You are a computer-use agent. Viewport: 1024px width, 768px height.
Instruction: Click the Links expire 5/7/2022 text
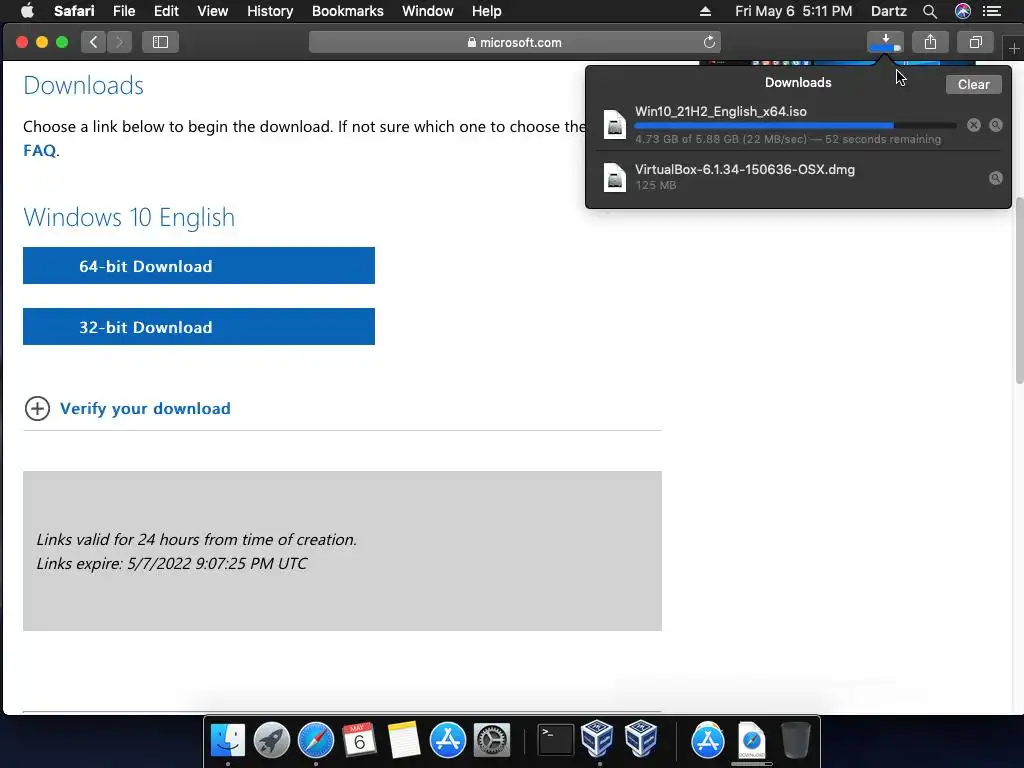coord(171,563)
